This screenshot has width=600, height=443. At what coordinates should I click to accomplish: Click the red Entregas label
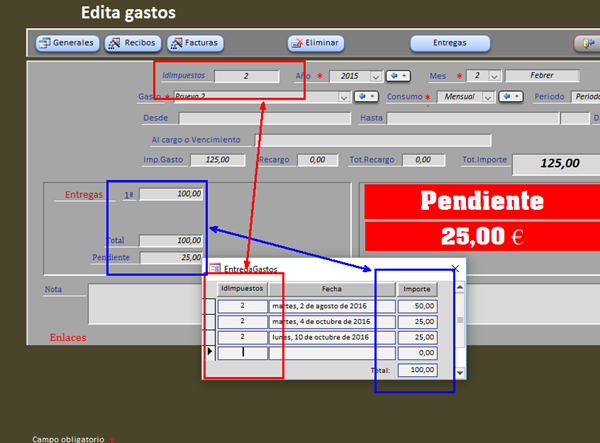84,195
